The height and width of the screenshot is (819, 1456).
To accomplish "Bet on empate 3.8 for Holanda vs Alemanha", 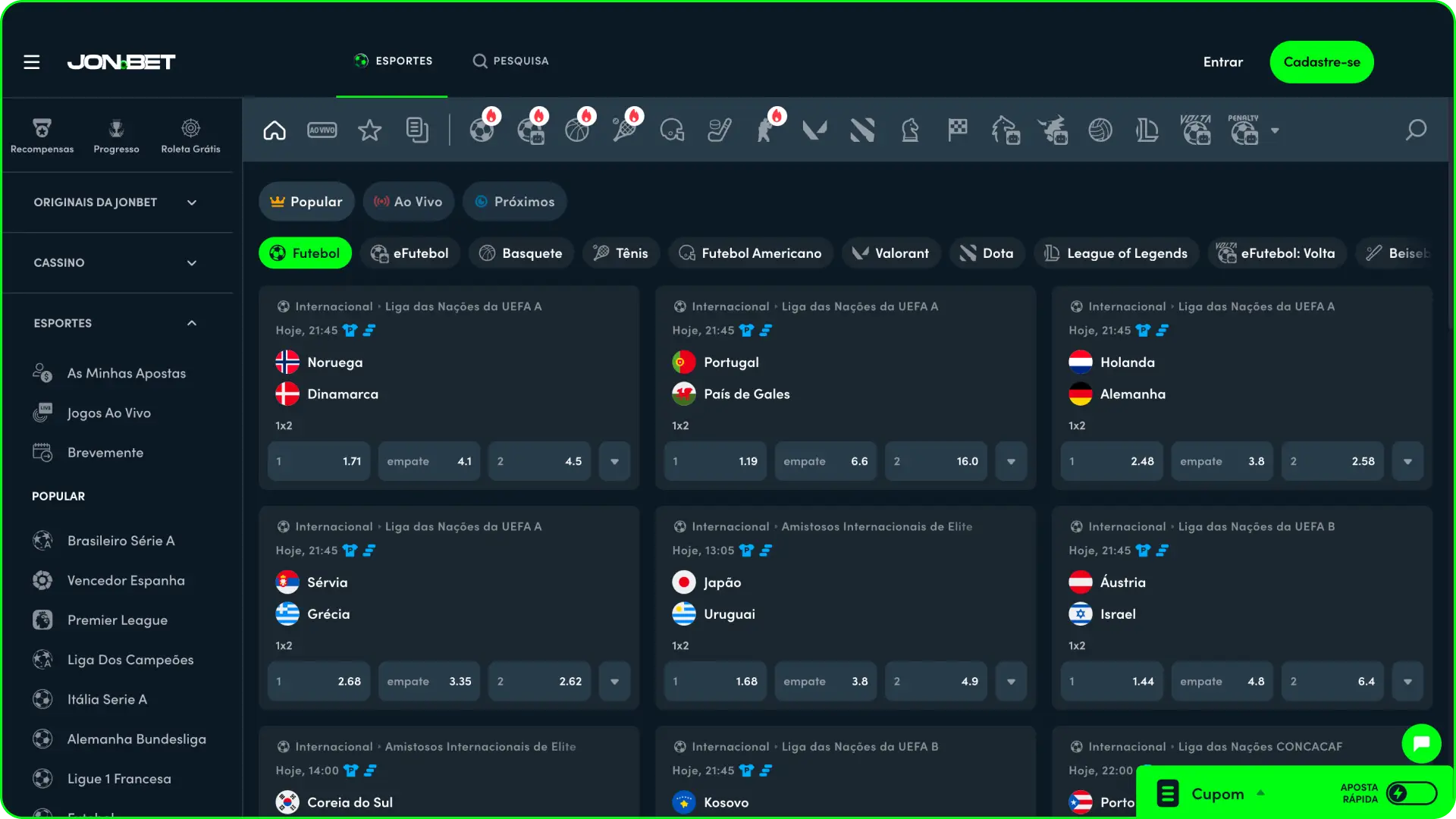I will [x=1222, y=461].
